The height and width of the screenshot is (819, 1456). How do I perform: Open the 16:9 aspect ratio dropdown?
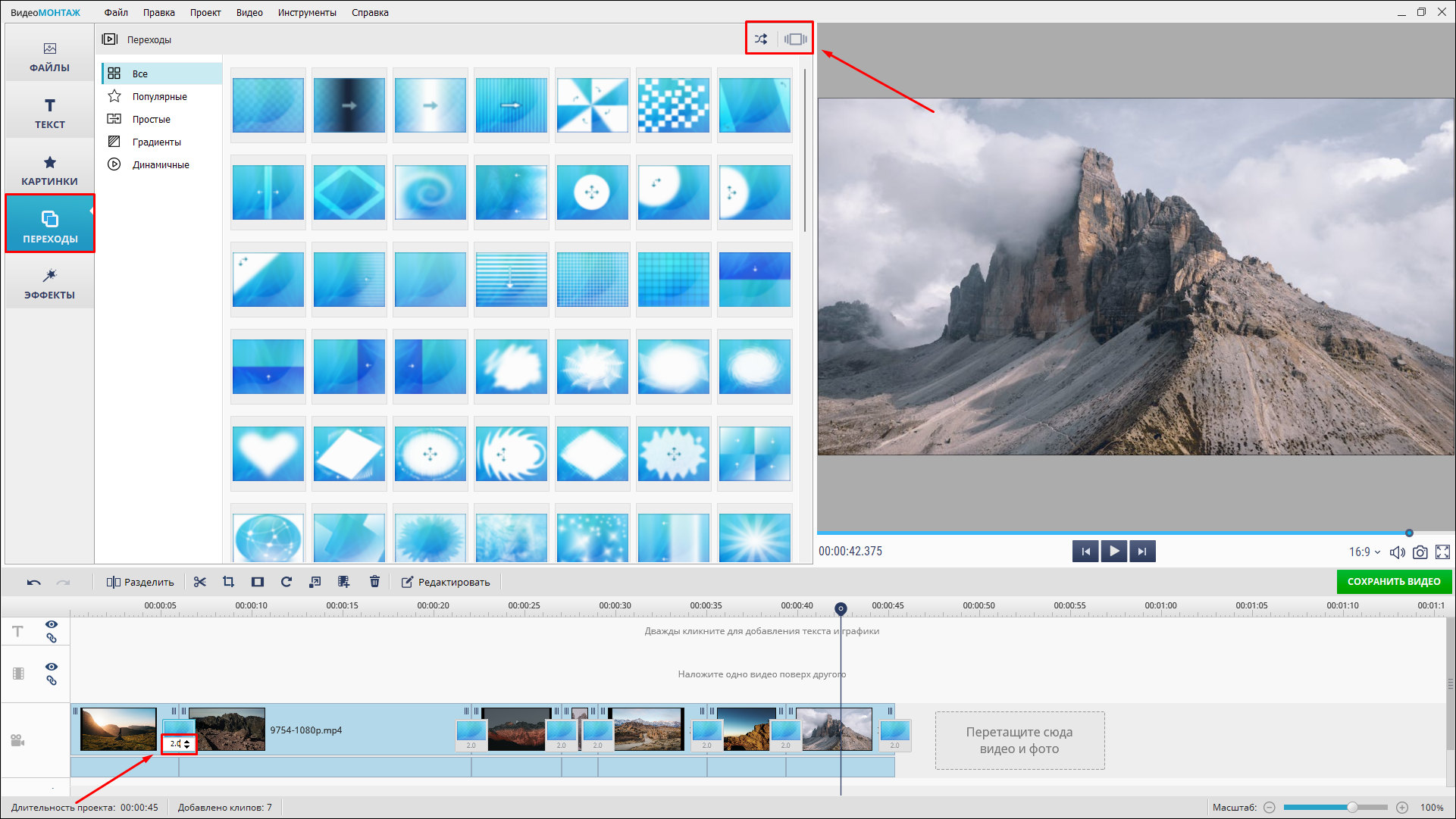[x=1364, y=552]
